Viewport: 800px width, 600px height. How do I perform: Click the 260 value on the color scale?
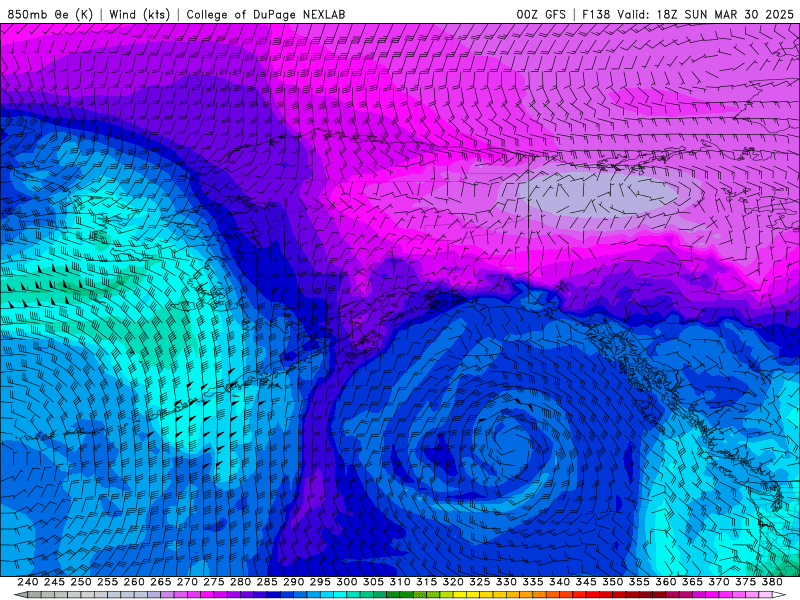coord(134,582)
